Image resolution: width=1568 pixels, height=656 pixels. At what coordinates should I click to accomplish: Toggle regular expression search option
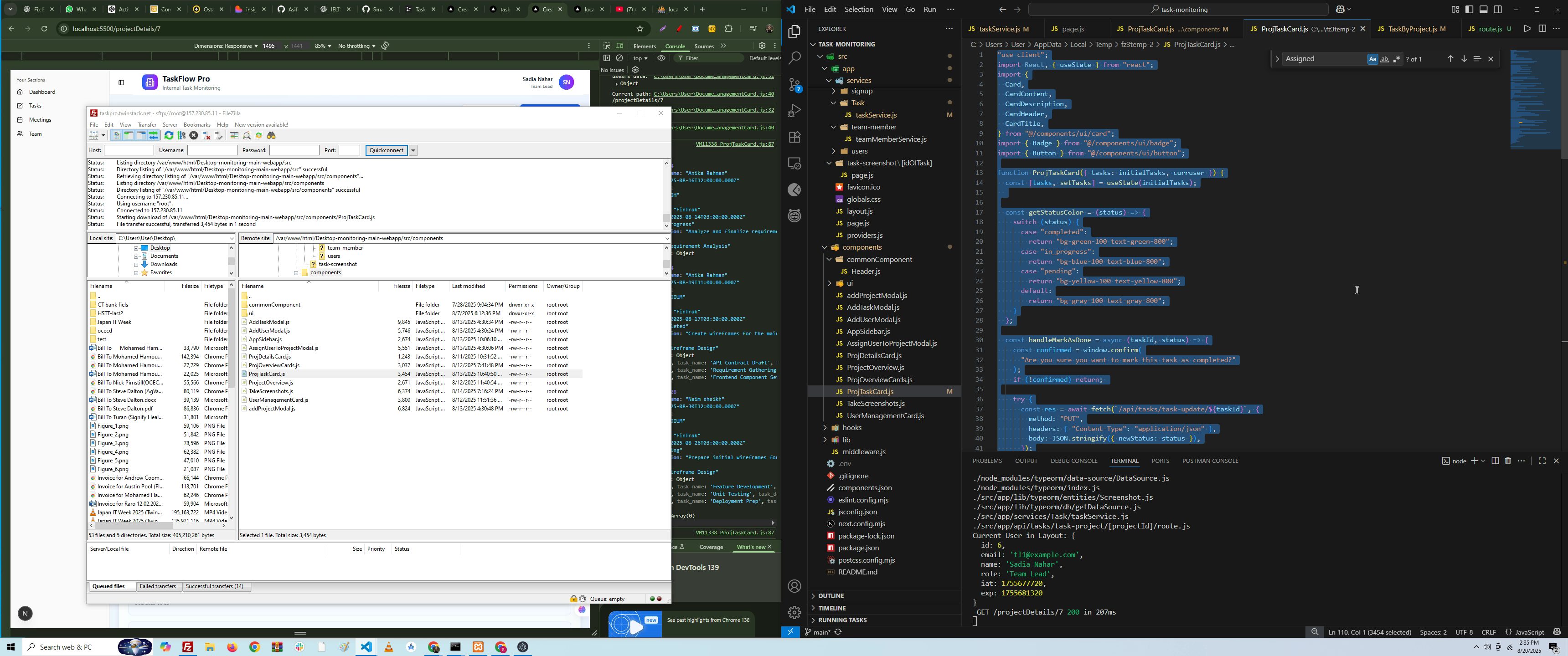1397,59
